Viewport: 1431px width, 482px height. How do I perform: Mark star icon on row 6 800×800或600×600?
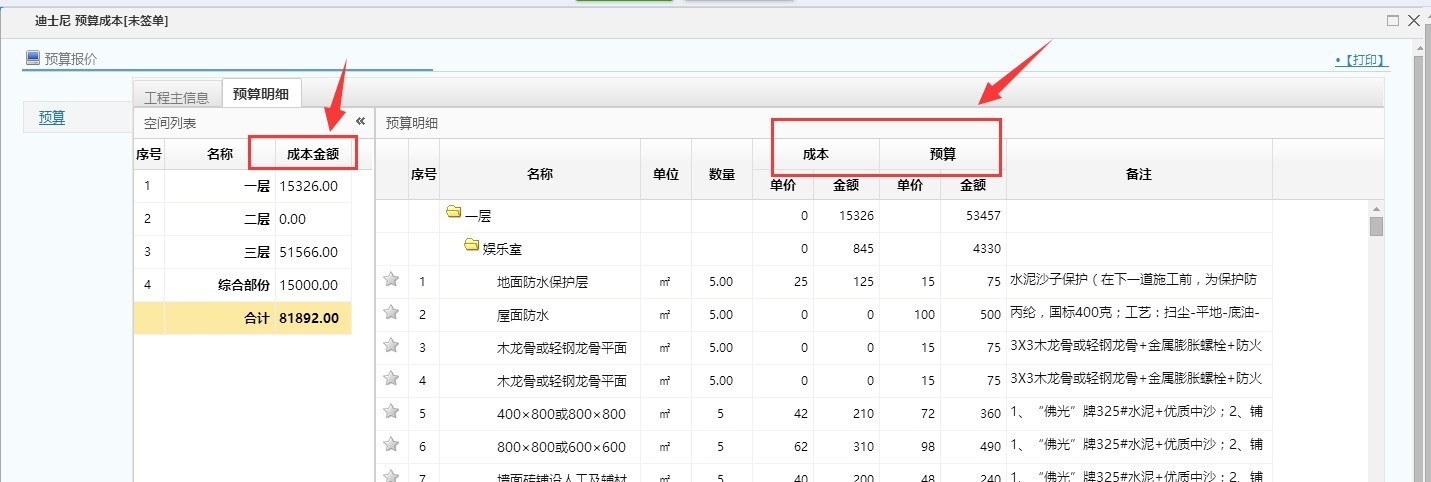(x=391, y=445)
